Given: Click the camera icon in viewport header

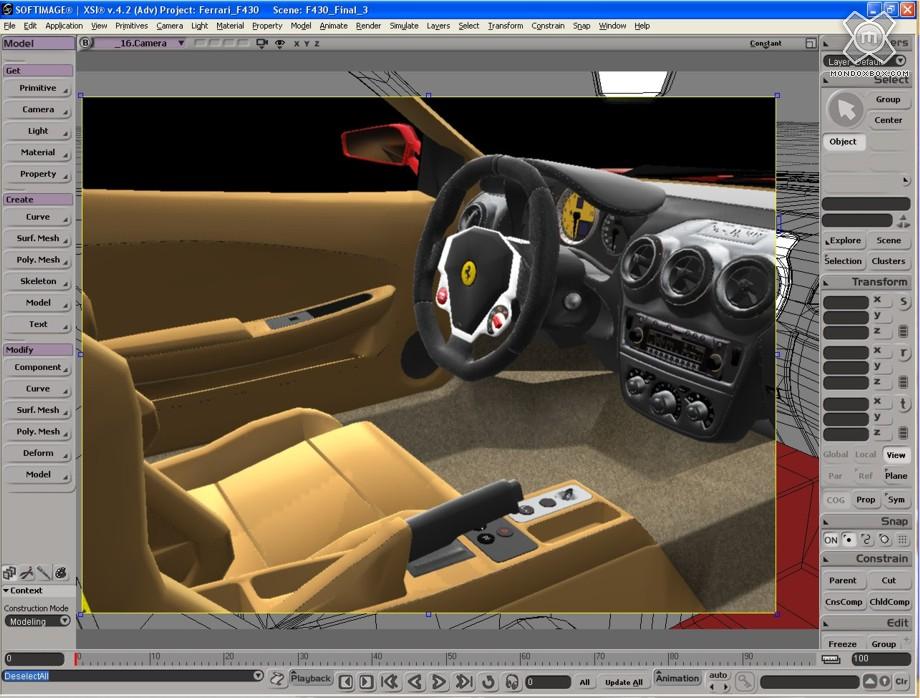Looking at the screenshot, I should click(x=262, y=44).
